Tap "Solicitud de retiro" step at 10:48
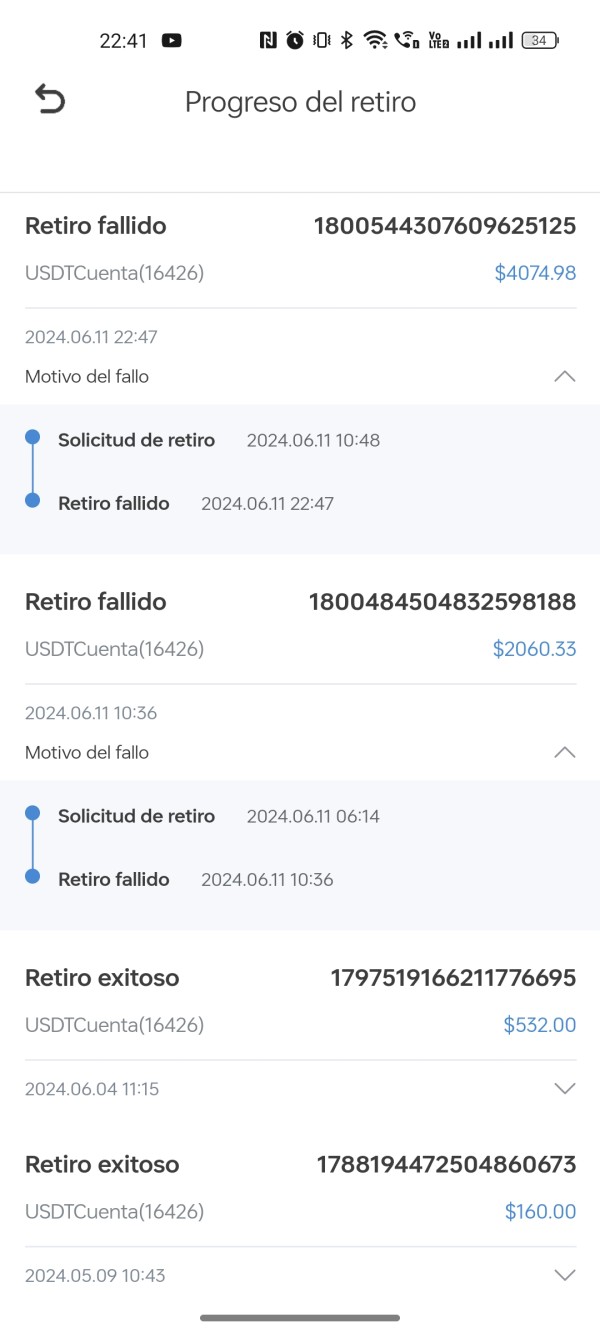The height and width of the screenshot is (1333, 600). (x=136, y=440)
